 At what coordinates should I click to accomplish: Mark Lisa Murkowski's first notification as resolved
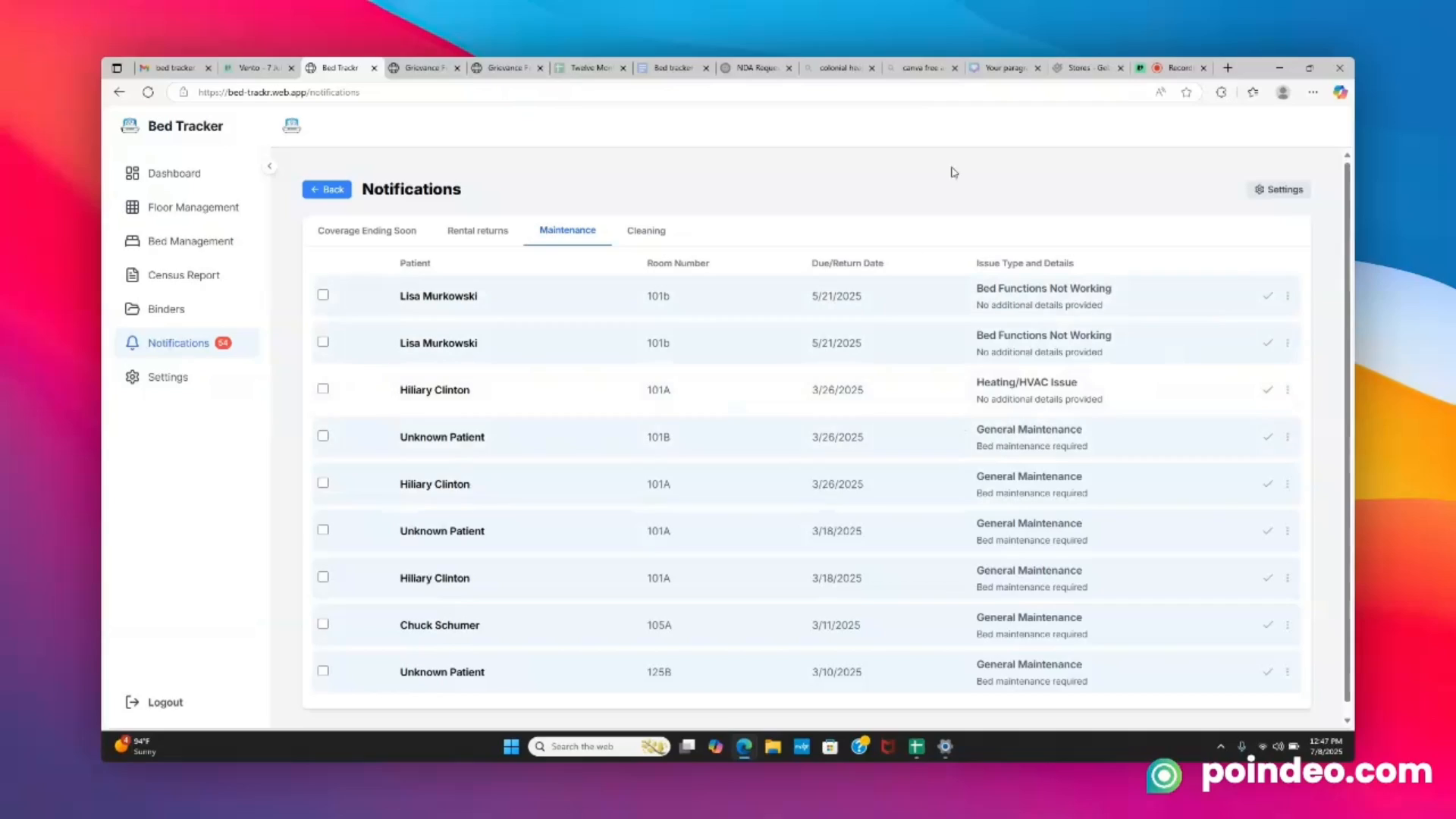point(1267,296)
